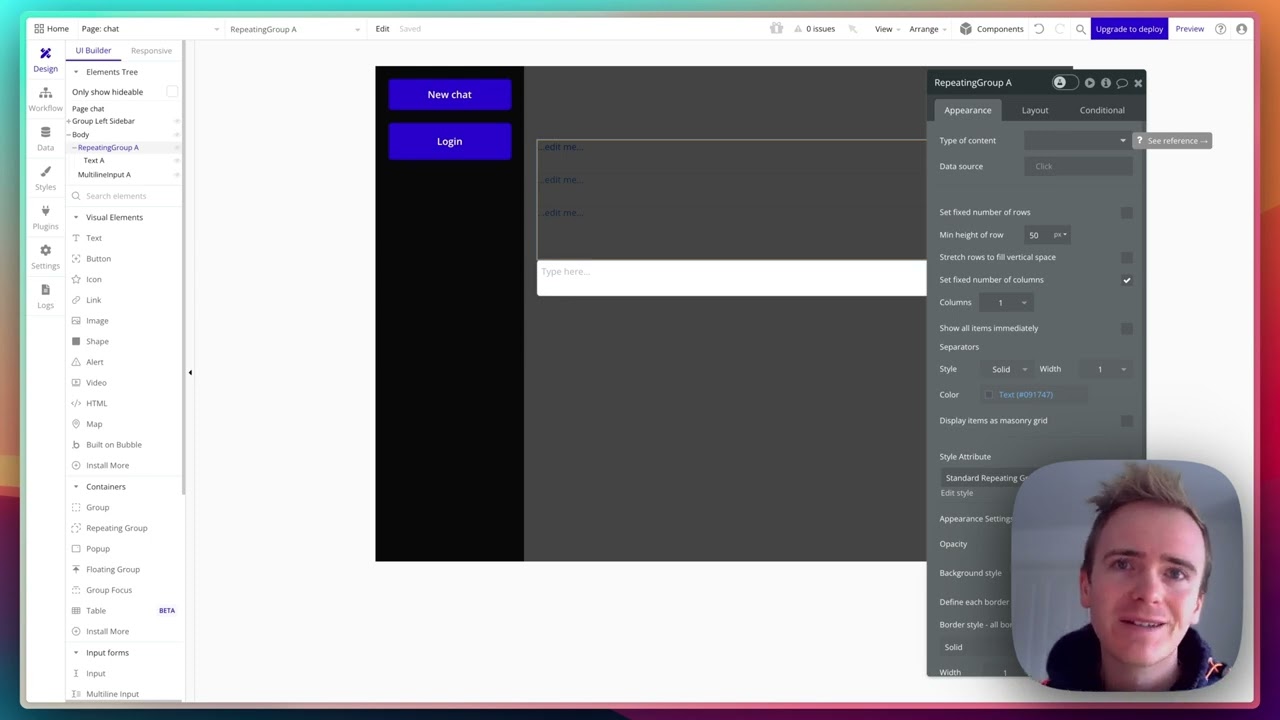Image resolution: width=1280 pixels, height=720 pixels.
Task: Select the Button visual element
Action: 98,259
